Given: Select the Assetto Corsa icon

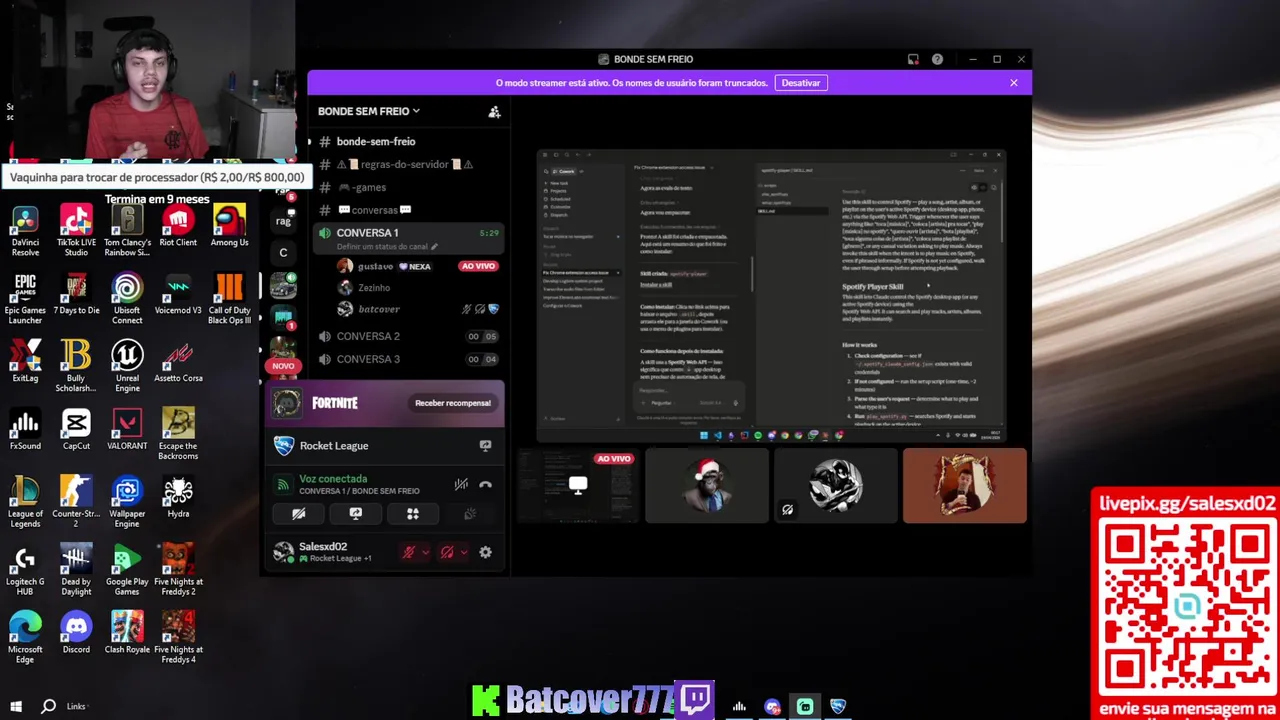Looking at the screenshot, I should 178,362.
